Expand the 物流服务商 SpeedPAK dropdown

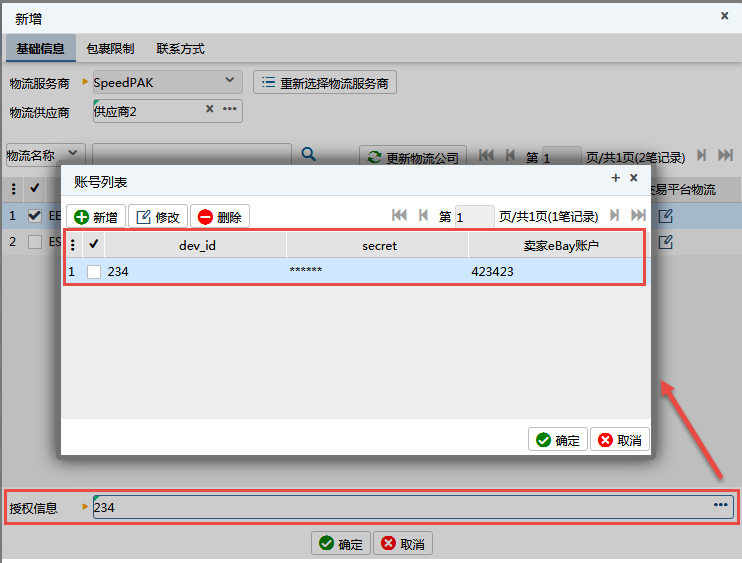[229, 80]
